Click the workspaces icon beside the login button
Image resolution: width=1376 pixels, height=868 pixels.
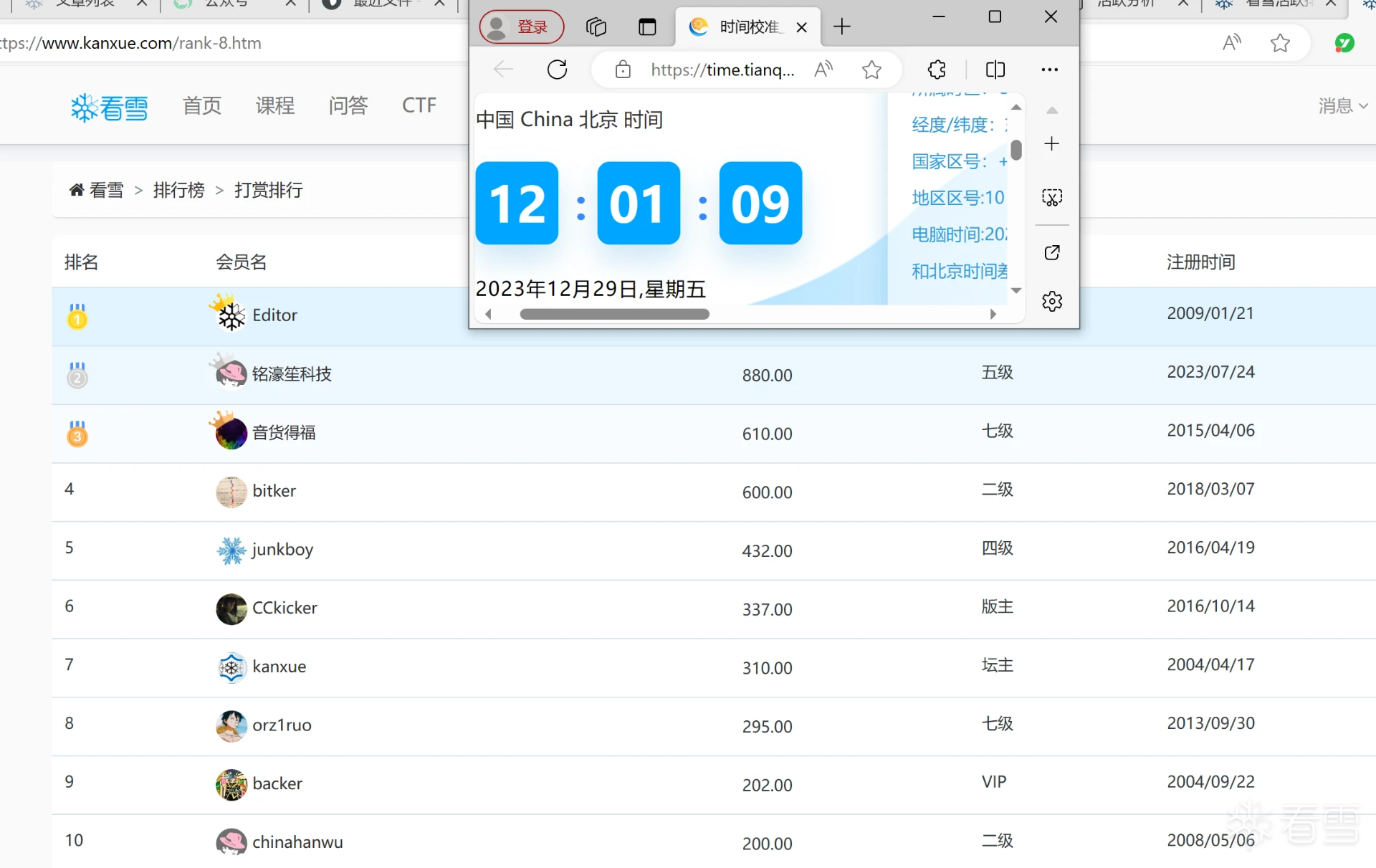click(596, 27)
